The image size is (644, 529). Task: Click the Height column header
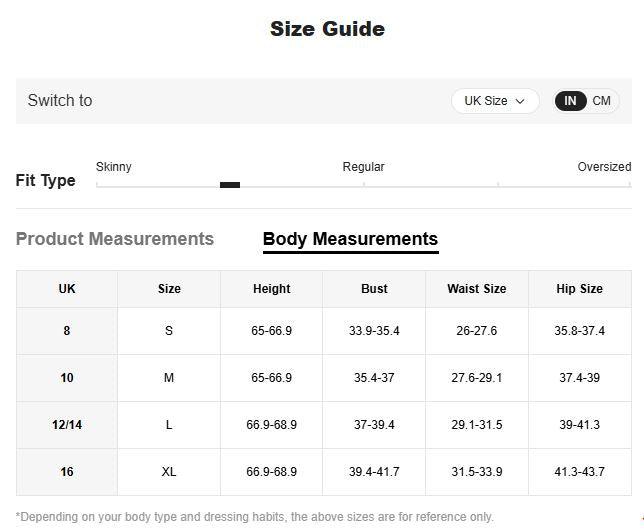click(271, 289)
